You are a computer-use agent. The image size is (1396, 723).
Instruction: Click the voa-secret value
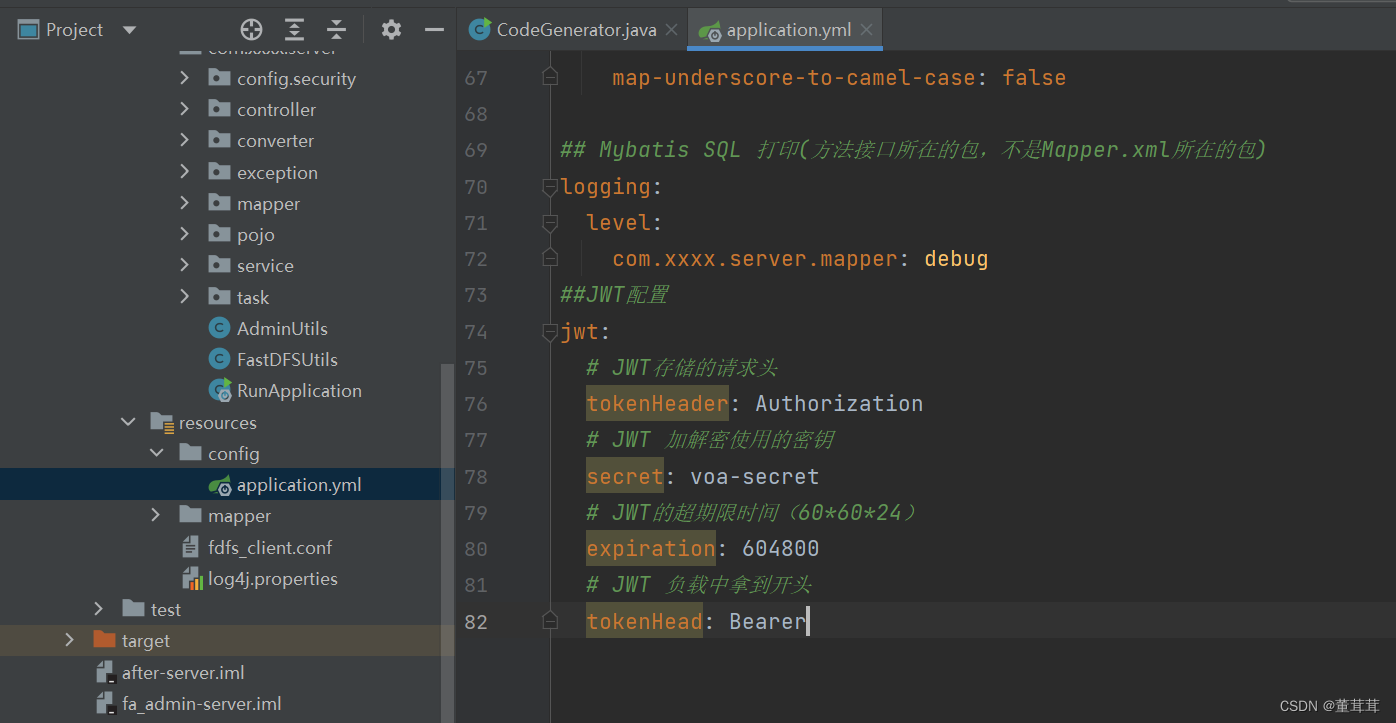coord(755,477)
